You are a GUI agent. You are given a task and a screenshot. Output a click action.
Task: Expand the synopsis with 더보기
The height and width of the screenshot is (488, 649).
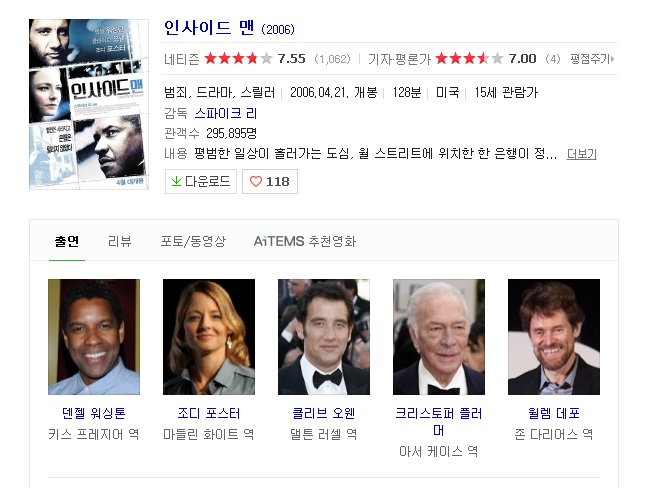tap(581, 154)
